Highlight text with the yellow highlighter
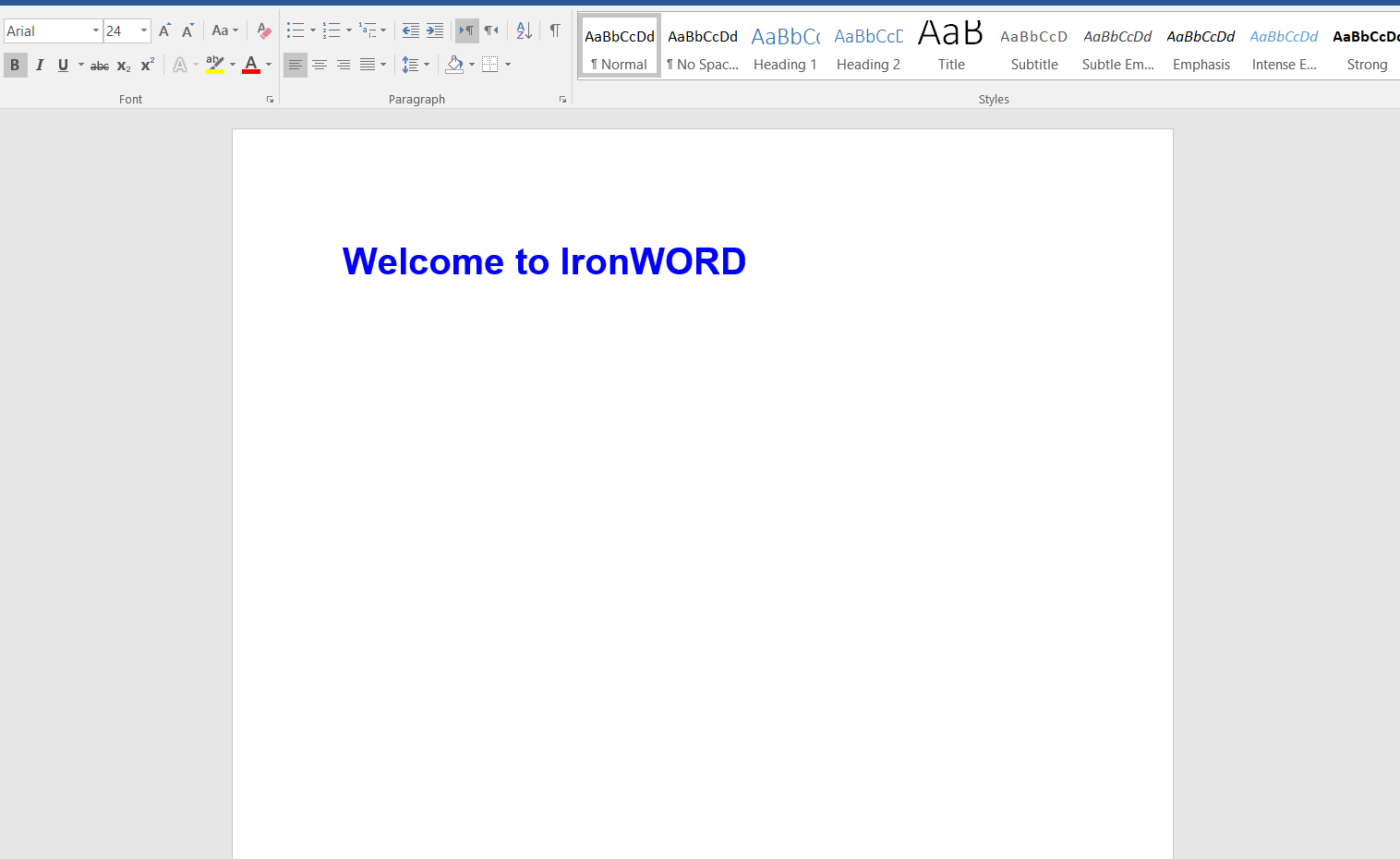Viewport: 1400px width, 859px height. [215, 65]
